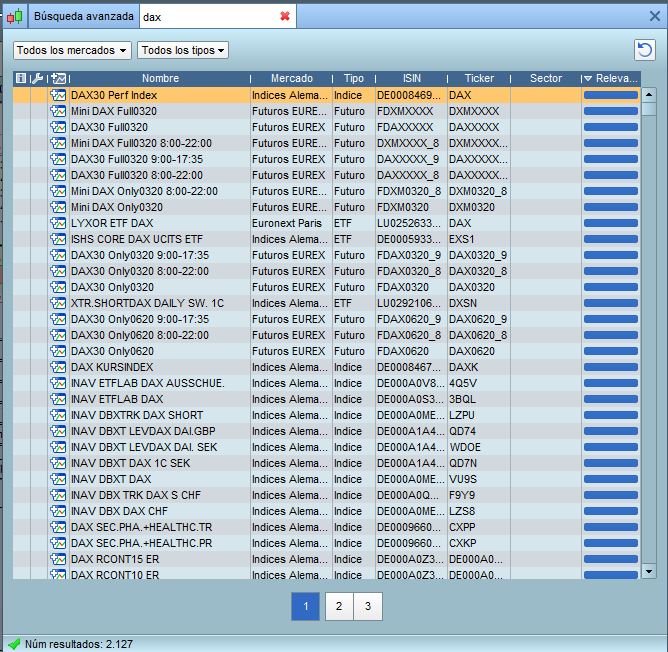Viewport: 668px width, 652px height.
Task: Open chart icon for DAX30 Only0320 8:00-22:00
Action: (x=58, y=271)
